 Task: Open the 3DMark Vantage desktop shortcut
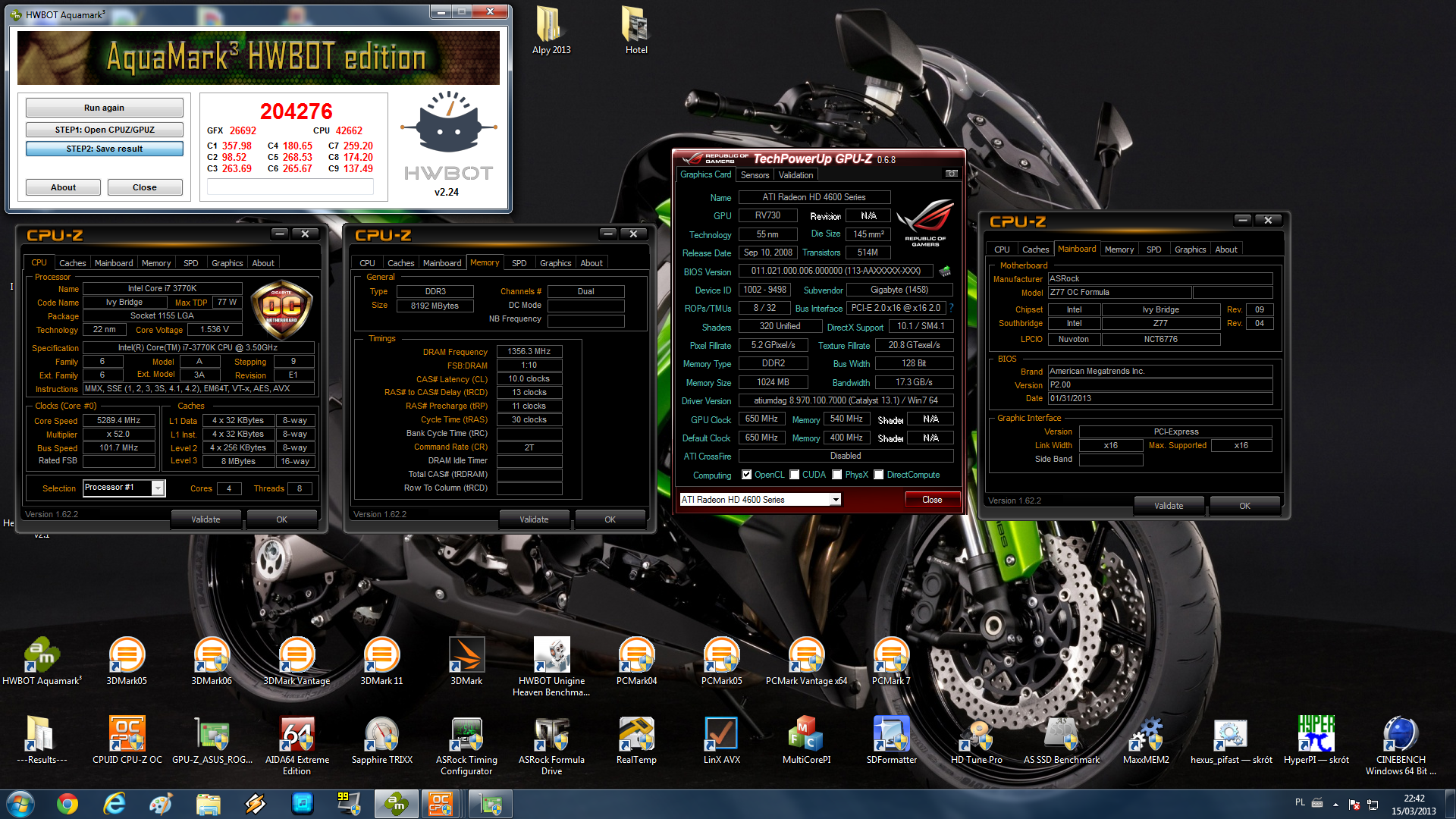(297, 660)
